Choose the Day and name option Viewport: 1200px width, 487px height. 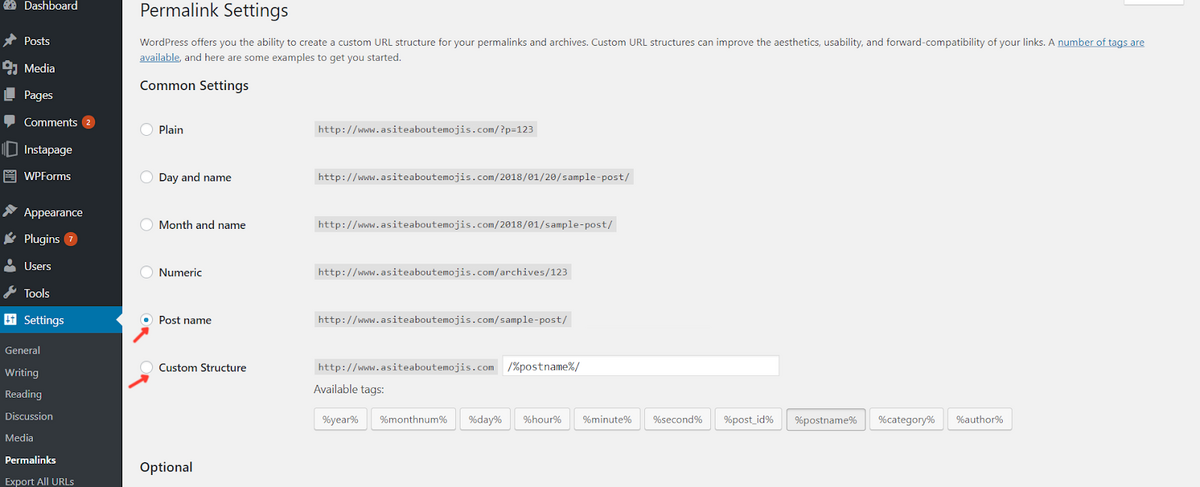click(x=147, y=177)
